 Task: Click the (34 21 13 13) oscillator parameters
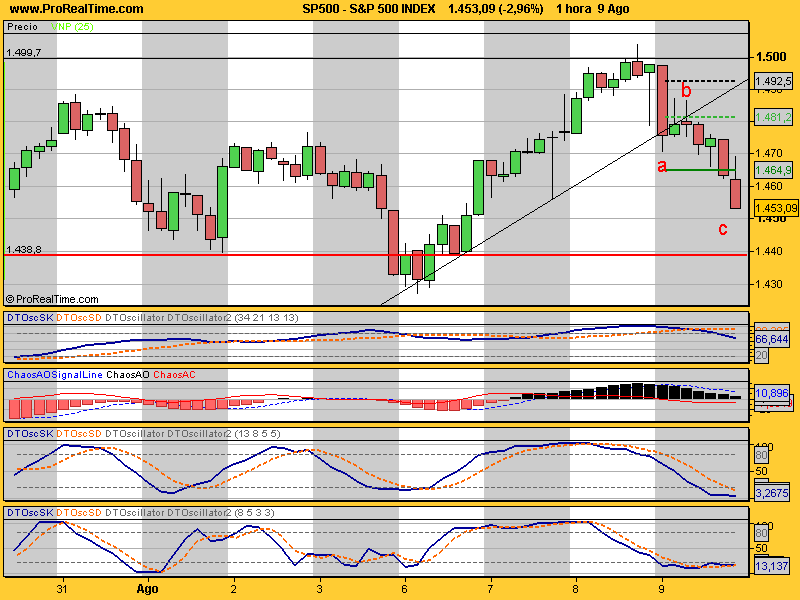pos(266,318)
